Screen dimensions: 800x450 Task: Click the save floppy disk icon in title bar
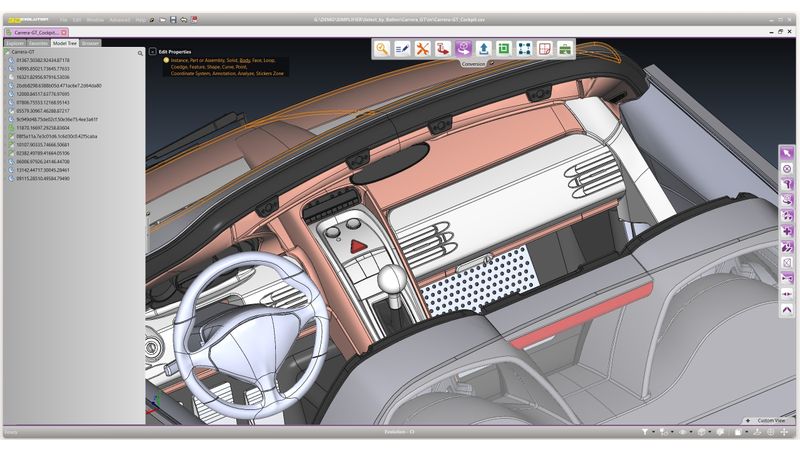pos(173,20)
